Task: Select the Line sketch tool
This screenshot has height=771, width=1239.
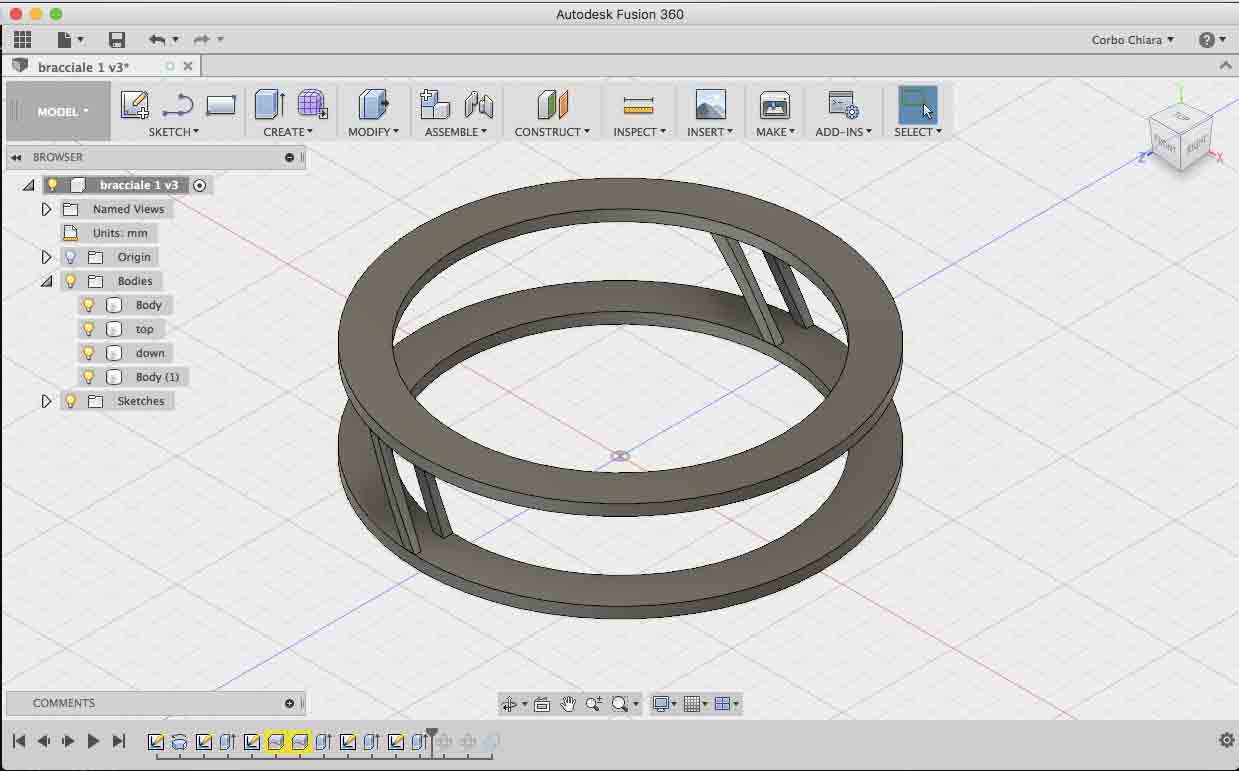Action: 177,104
